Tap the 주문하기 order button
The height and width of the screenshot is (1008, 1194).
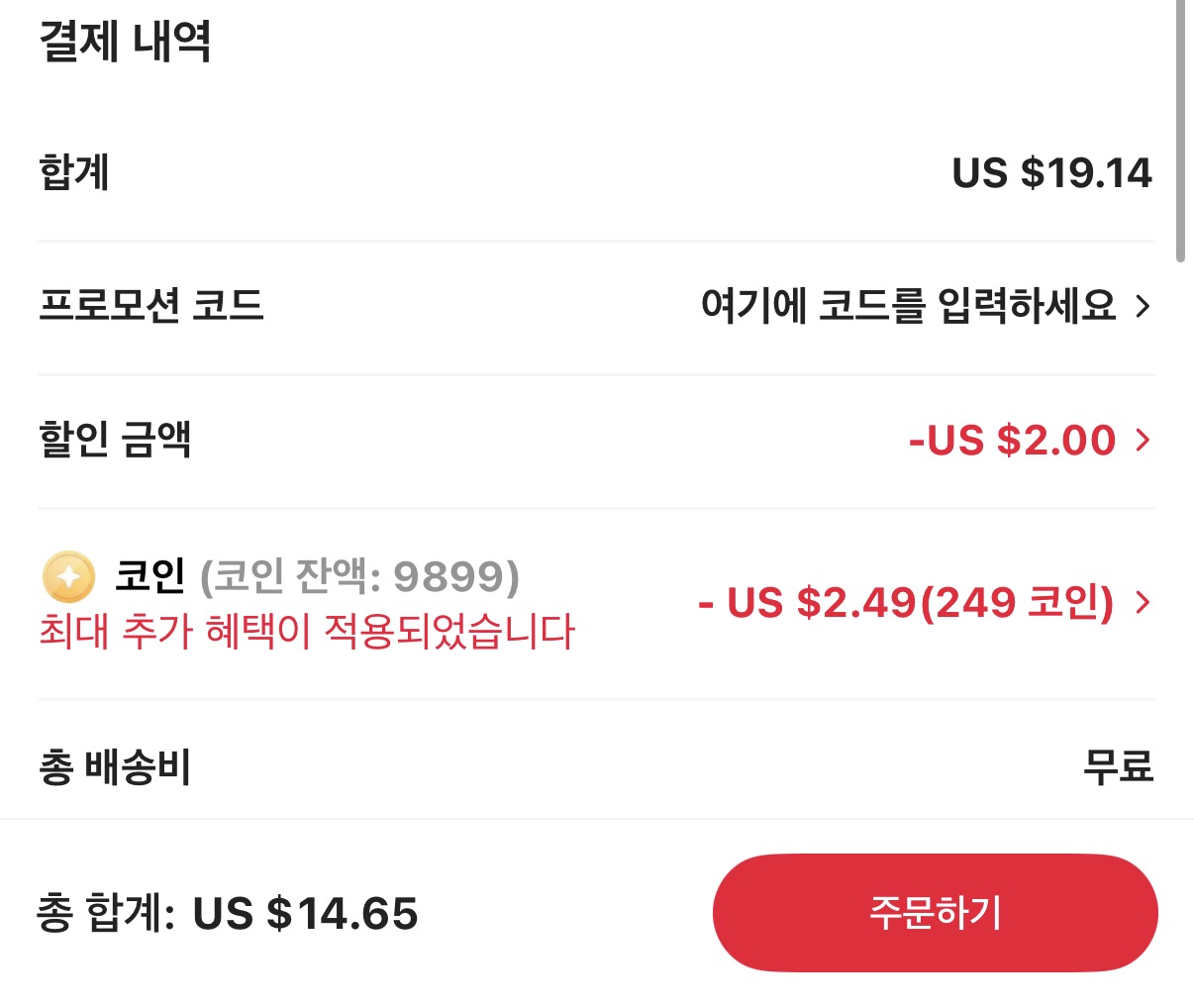(x=935, y=912)
